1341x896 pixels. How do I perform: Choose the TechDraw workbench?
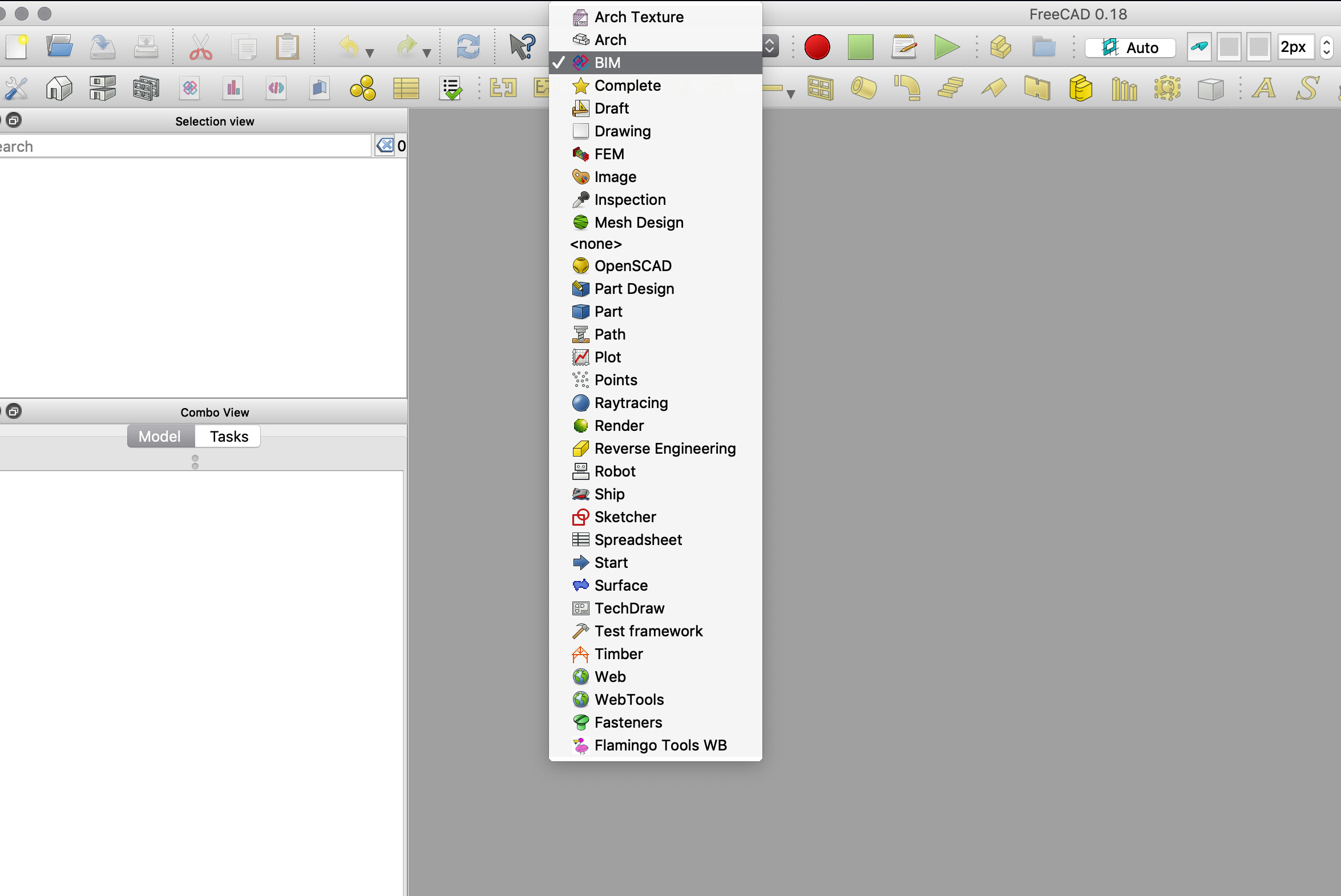pyautogui.click(x=655, y=608)
